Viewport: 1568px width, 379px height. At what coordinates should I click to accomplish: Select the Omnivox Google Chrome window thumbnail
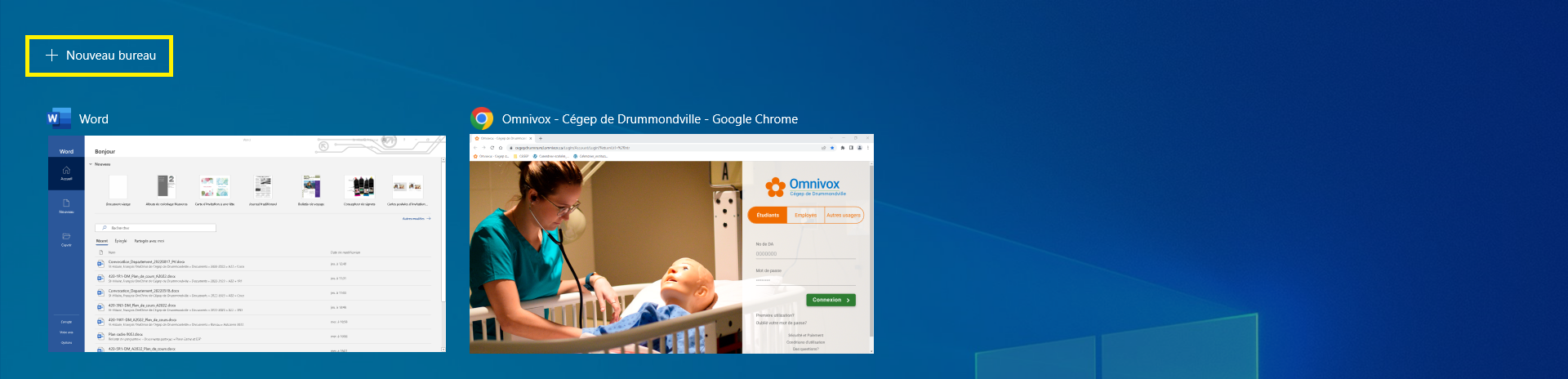pyautogui.click(x=671, y=243)
